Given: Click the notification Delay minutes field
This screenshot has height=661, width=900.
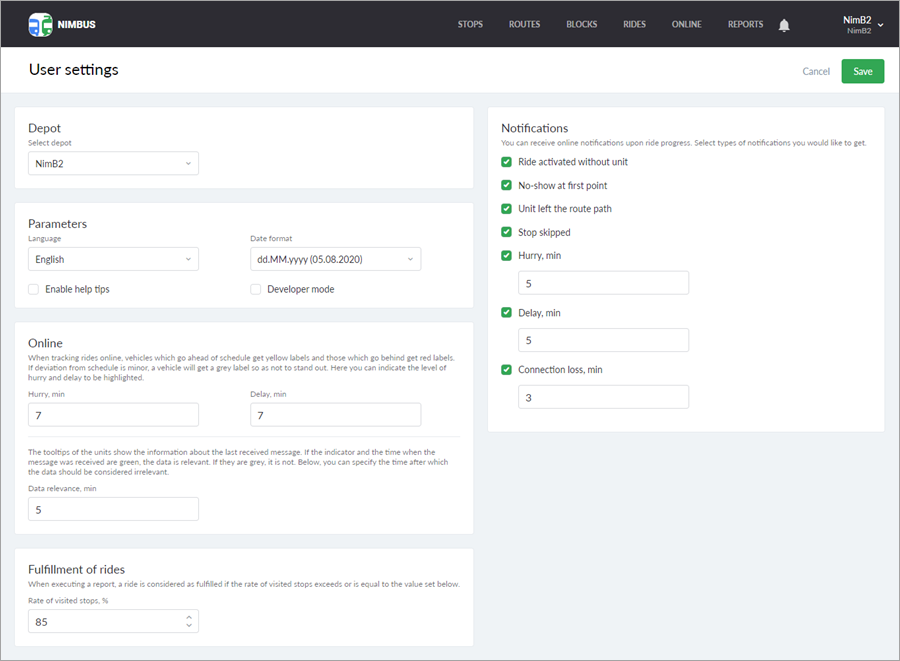Looking at the screenshot, I should pyautogui.click(x=603, y=340).
